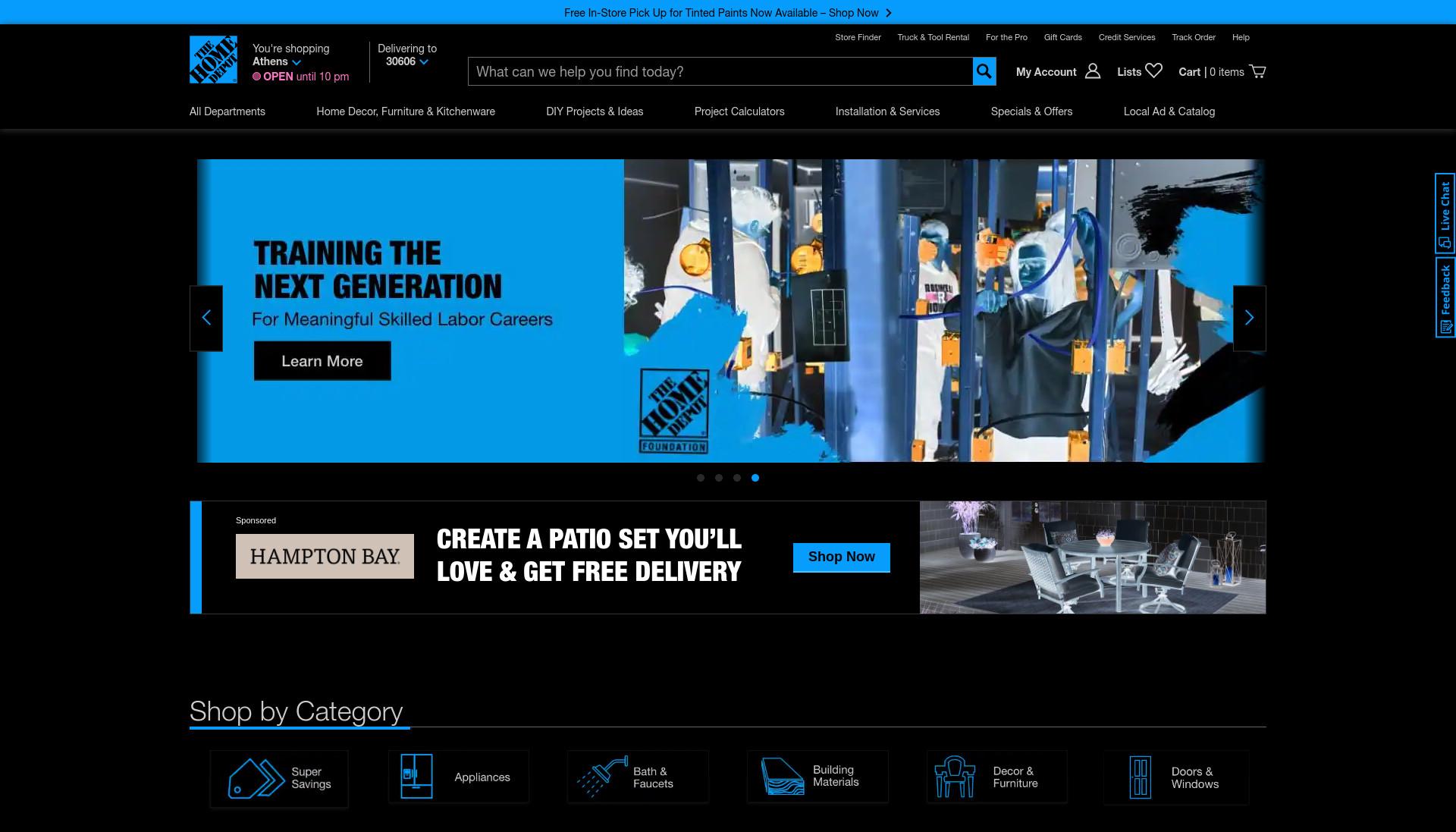Select the second carousel dot
This screenshot has width=1456, height=832.
(719, 478)
